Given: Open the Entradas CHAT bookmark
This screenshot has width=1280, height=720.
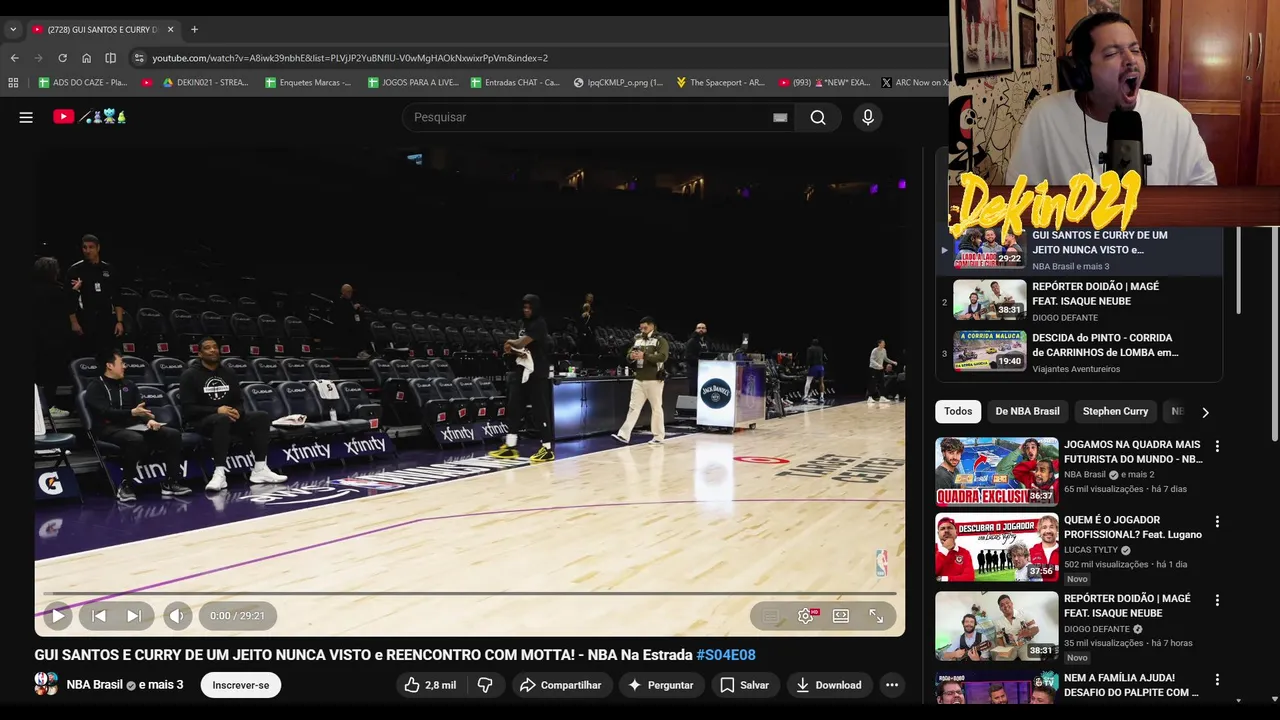Looking at the screenshot, I should [x=515, y=83].
